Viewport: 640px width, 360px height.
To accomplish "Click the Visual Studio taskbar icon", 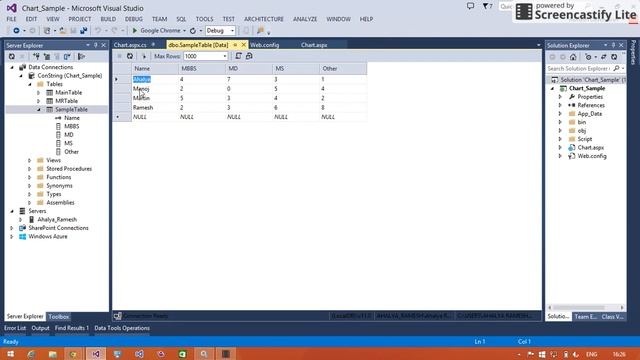I will click(96, 354).
